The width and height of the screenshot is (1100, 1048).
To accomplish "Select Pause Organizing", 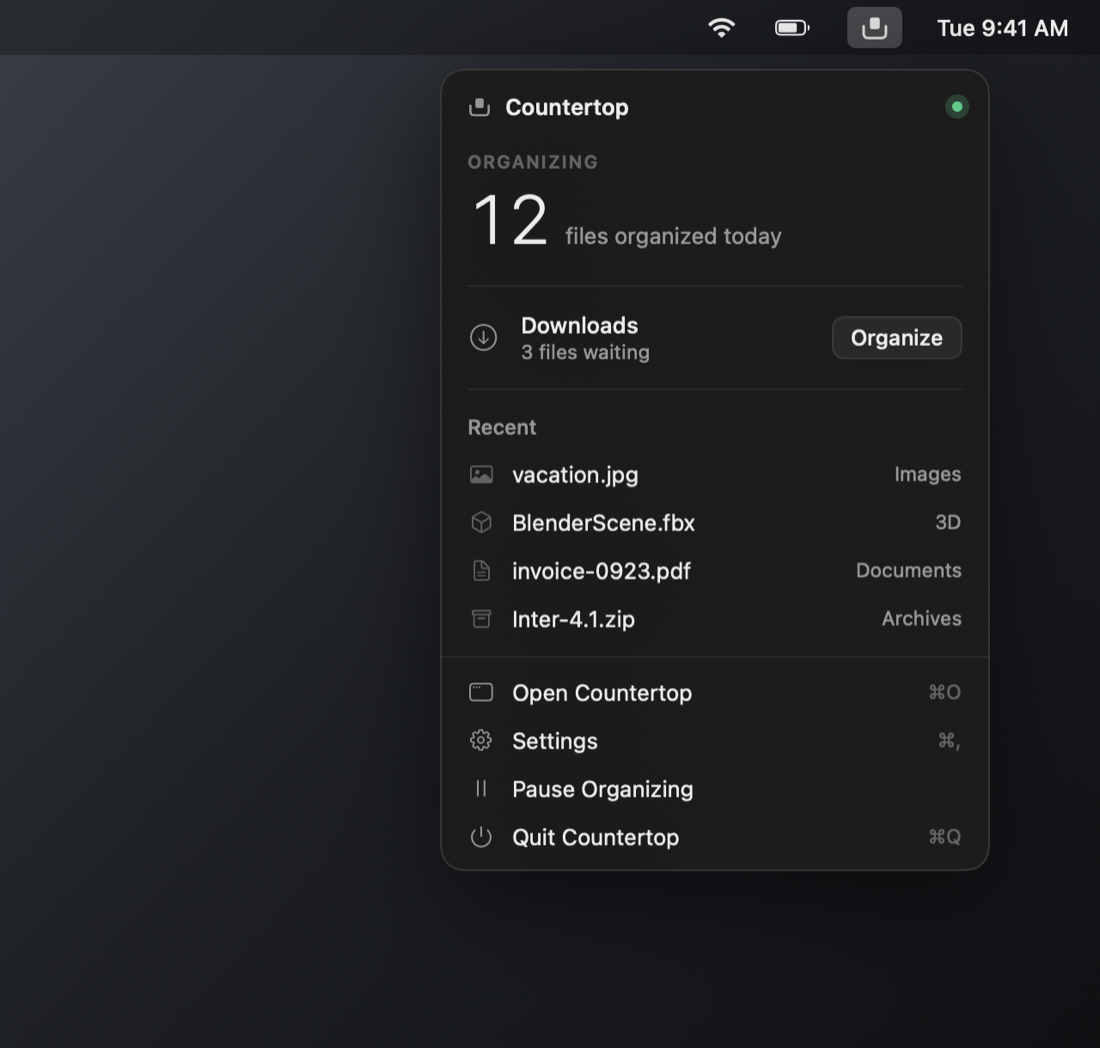I will [x=715, y=789].
